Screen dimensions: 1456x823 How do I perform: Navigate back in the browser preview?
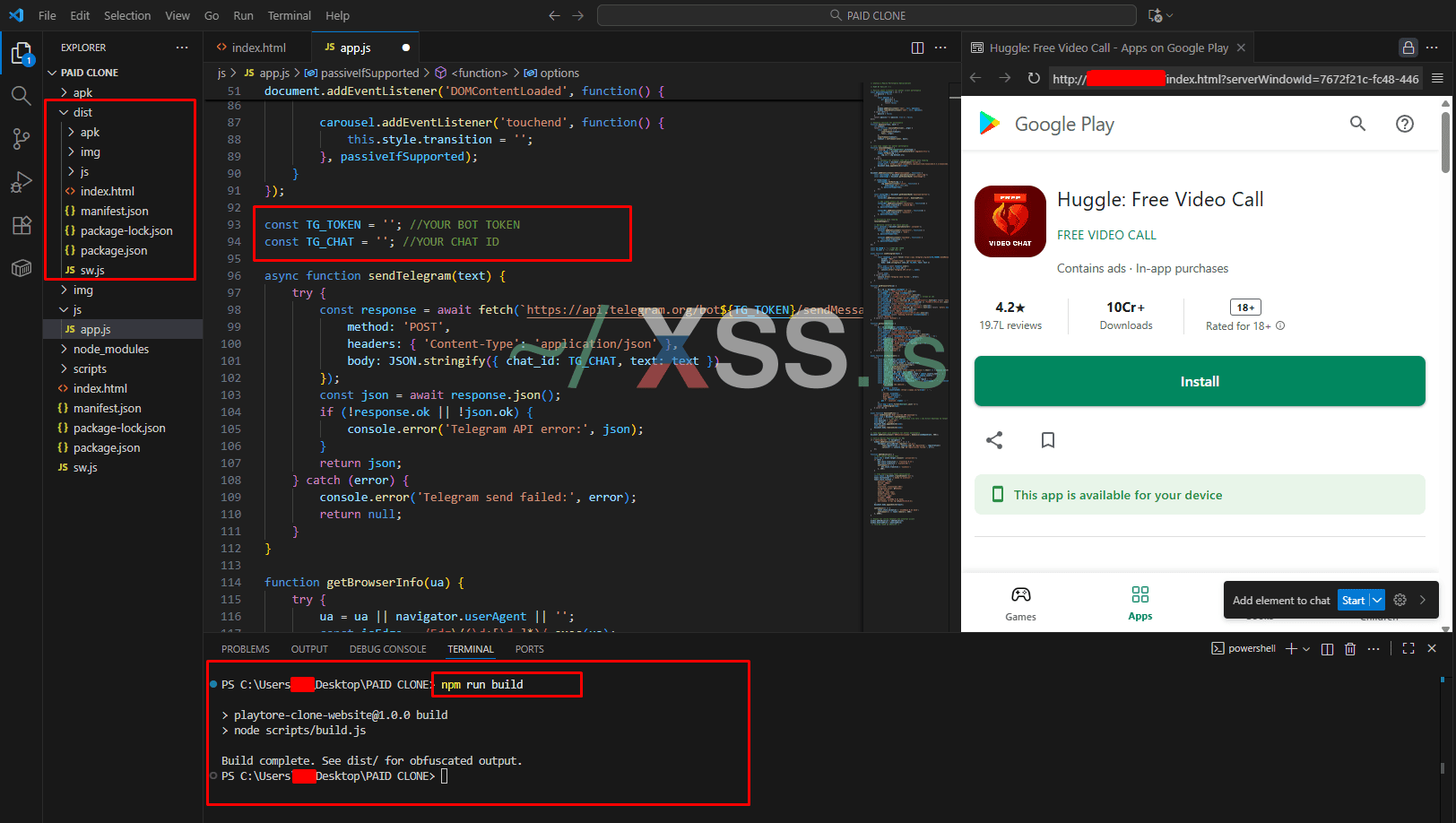(975, 78)
